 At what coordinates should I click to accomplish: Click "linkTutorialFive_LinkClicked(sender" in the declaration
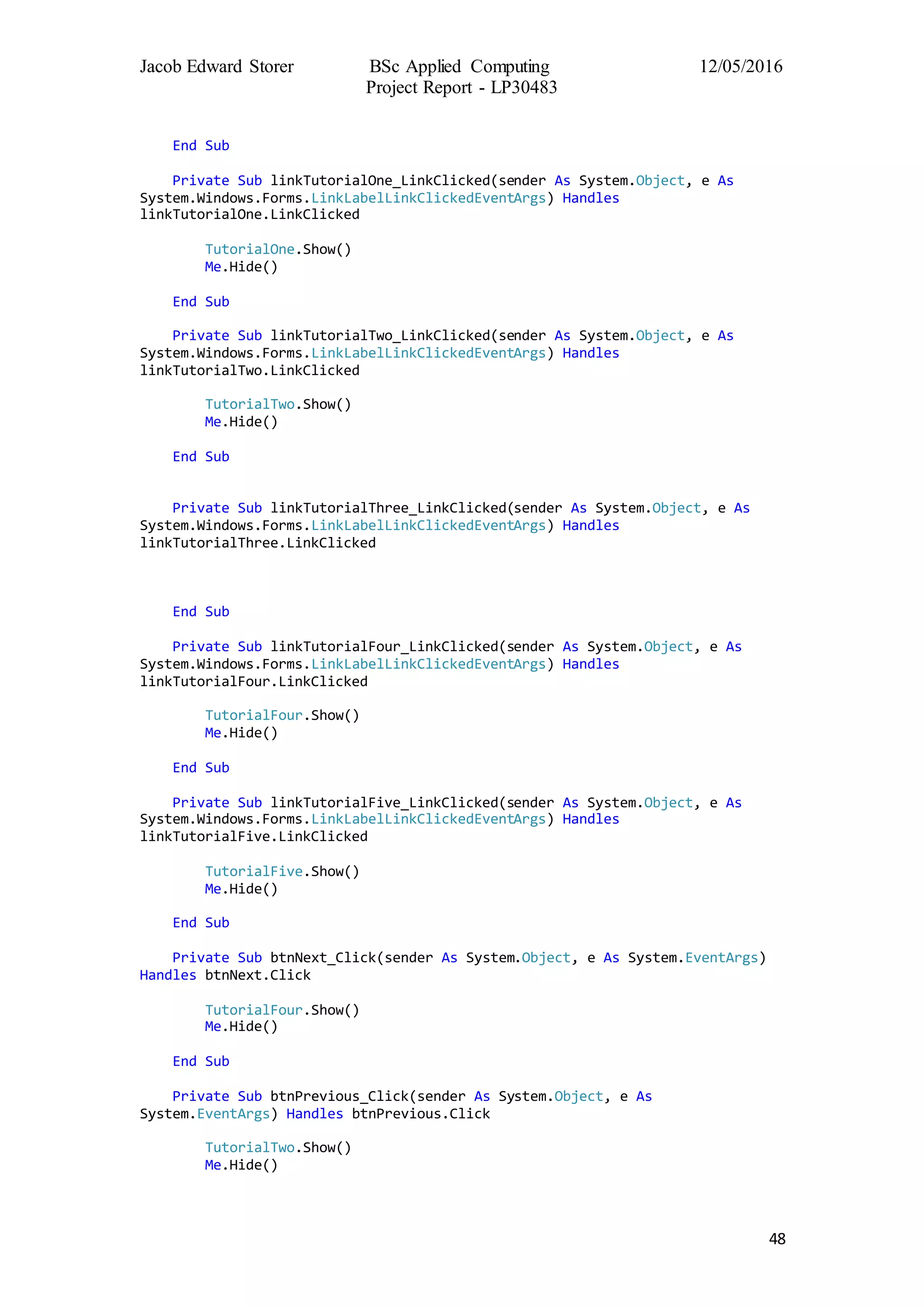coord(412,802)
